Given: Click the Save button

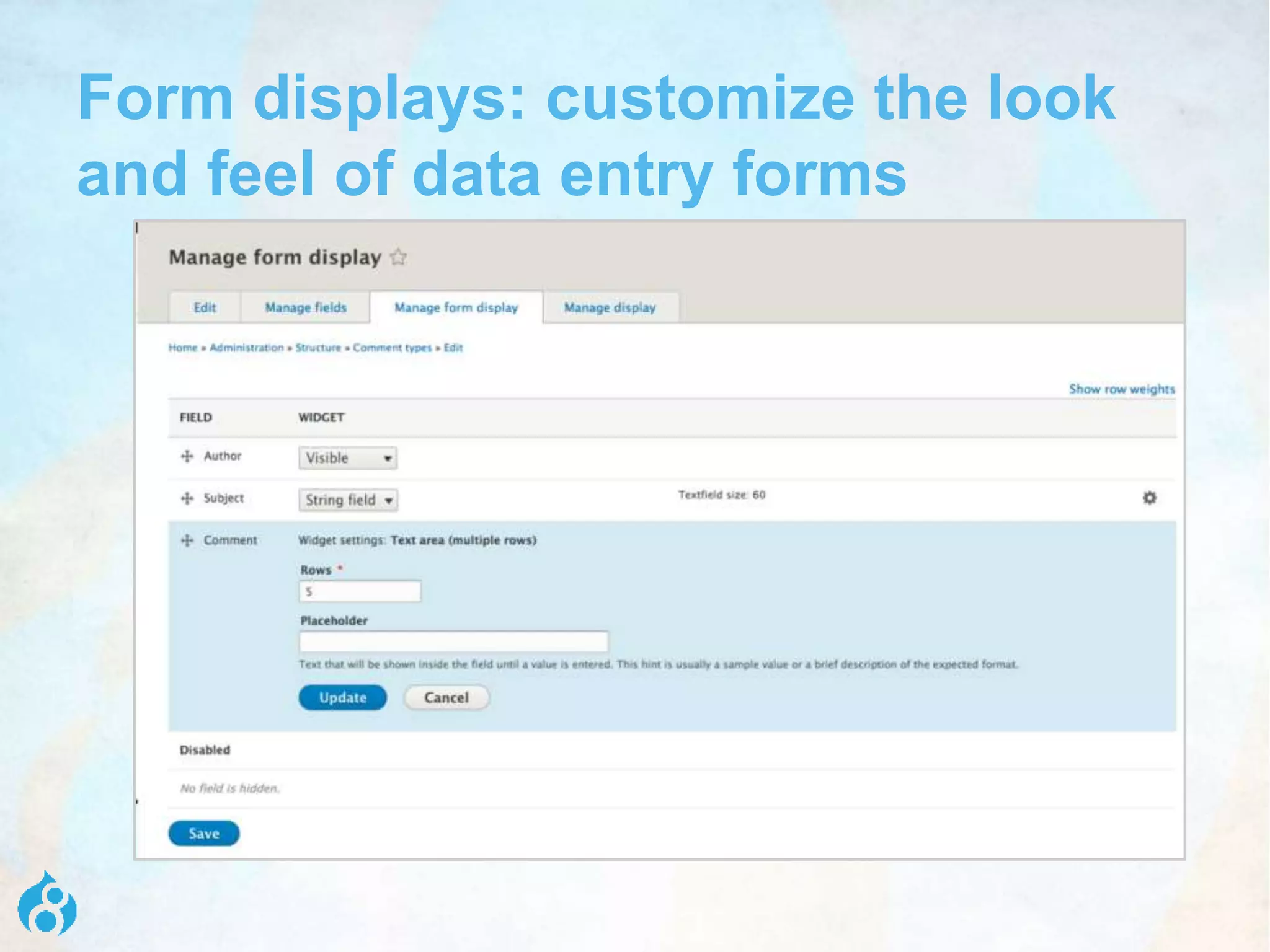Looking at the screenshot, I should coord(204,834).
